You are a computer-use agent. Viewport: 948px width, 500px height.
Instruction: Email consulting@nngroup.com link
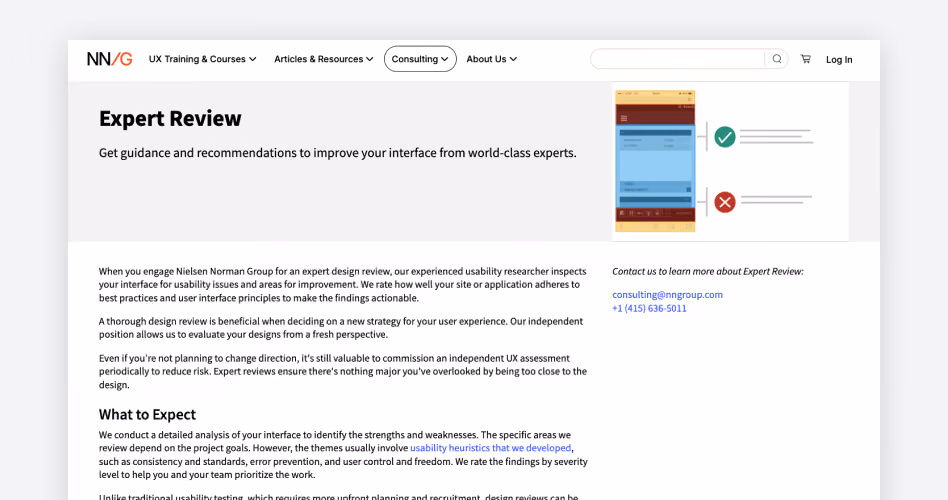667,294
